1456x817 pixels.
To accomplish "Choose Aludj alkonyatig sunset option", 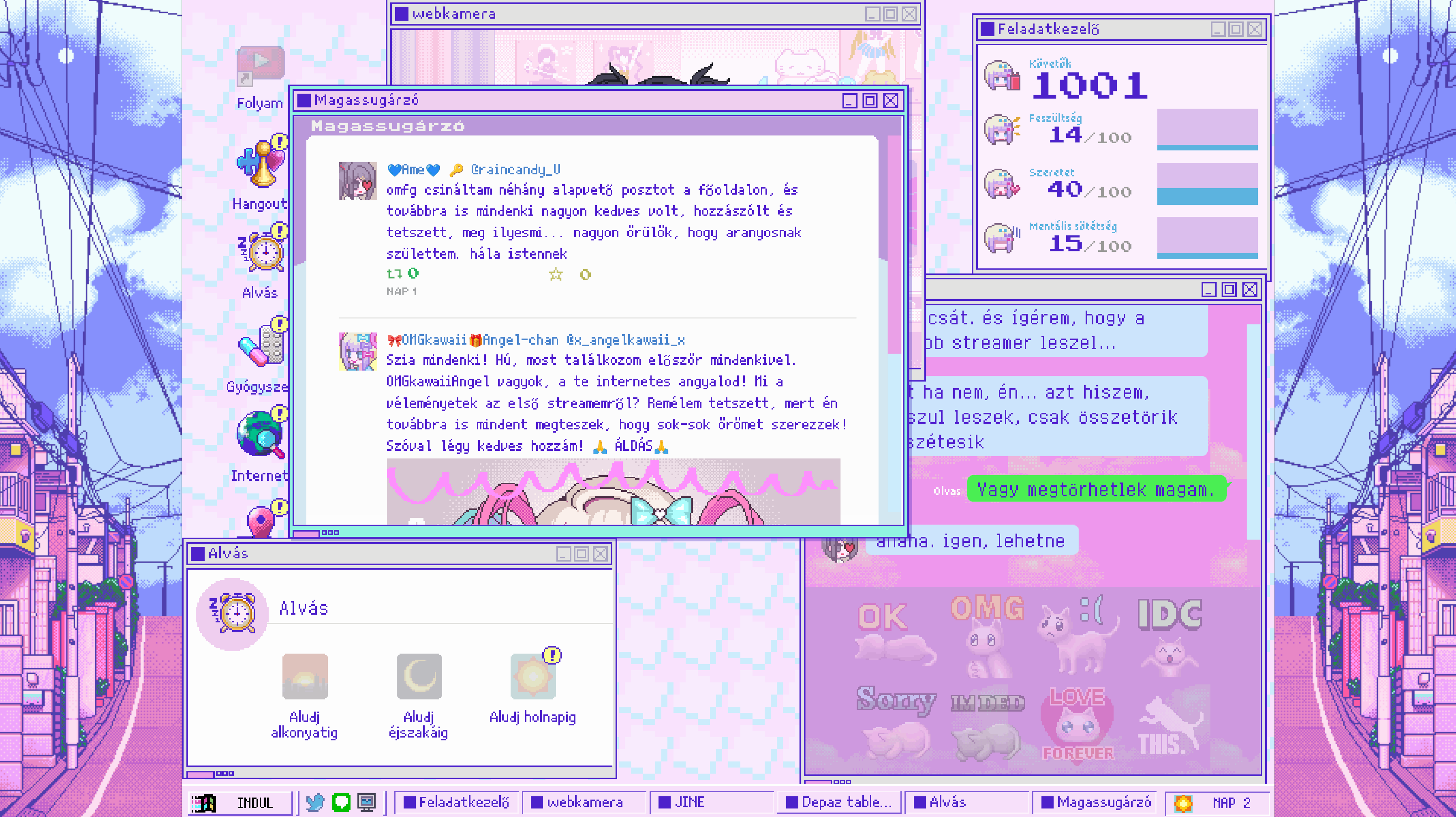I will tap(305, 677).
